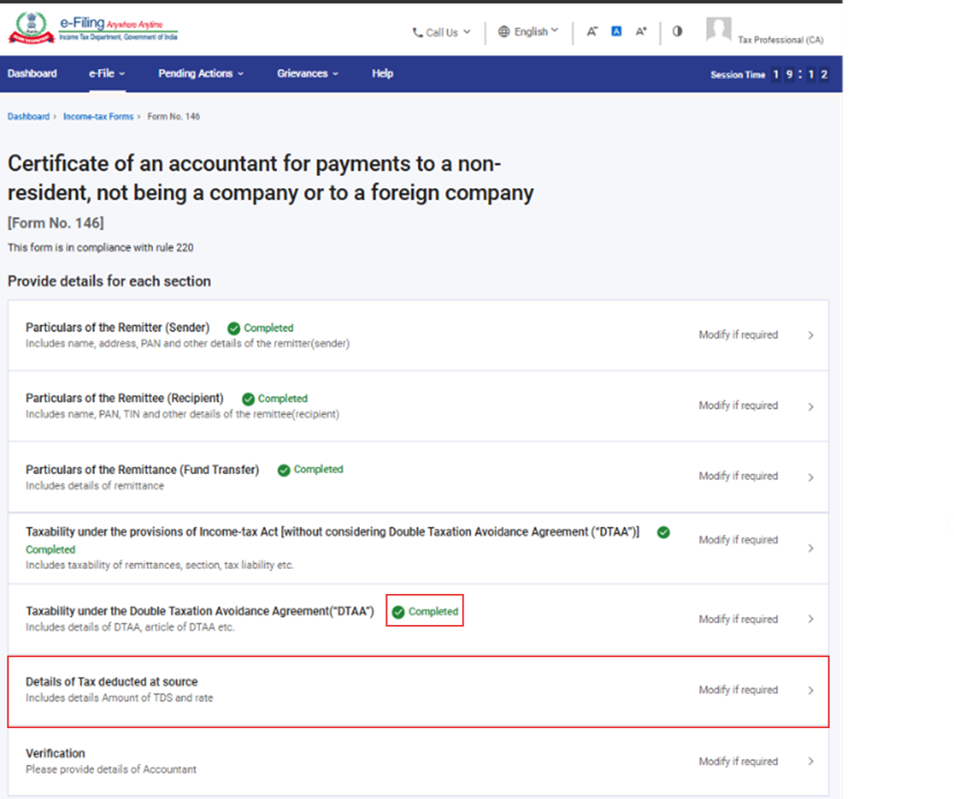Open the Help menu item
Viewport: 954px width, 799px height.
[x=382, y=74]
